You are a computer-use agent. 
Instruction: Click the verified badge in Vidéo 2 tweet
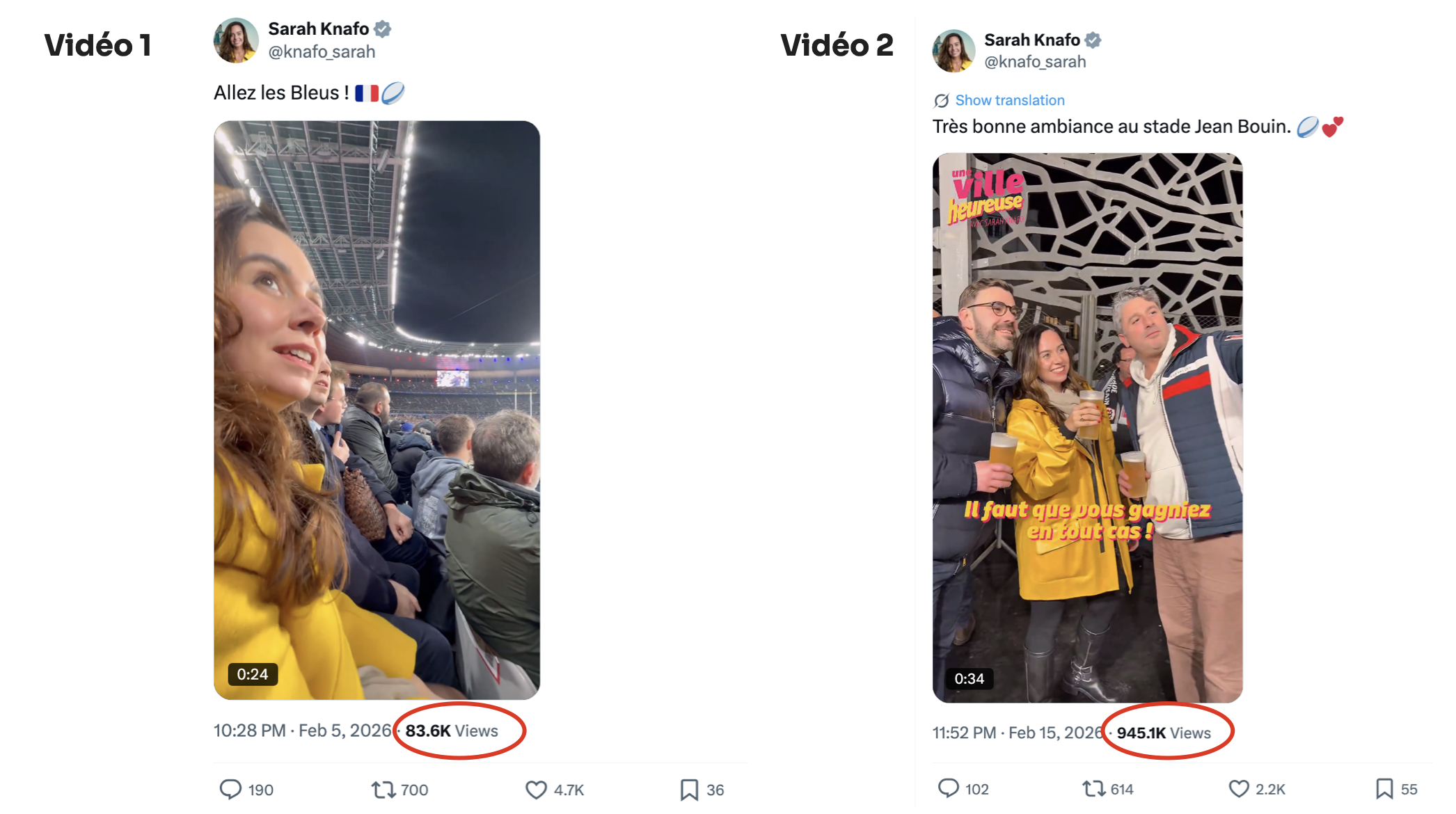click(1093, 40)
